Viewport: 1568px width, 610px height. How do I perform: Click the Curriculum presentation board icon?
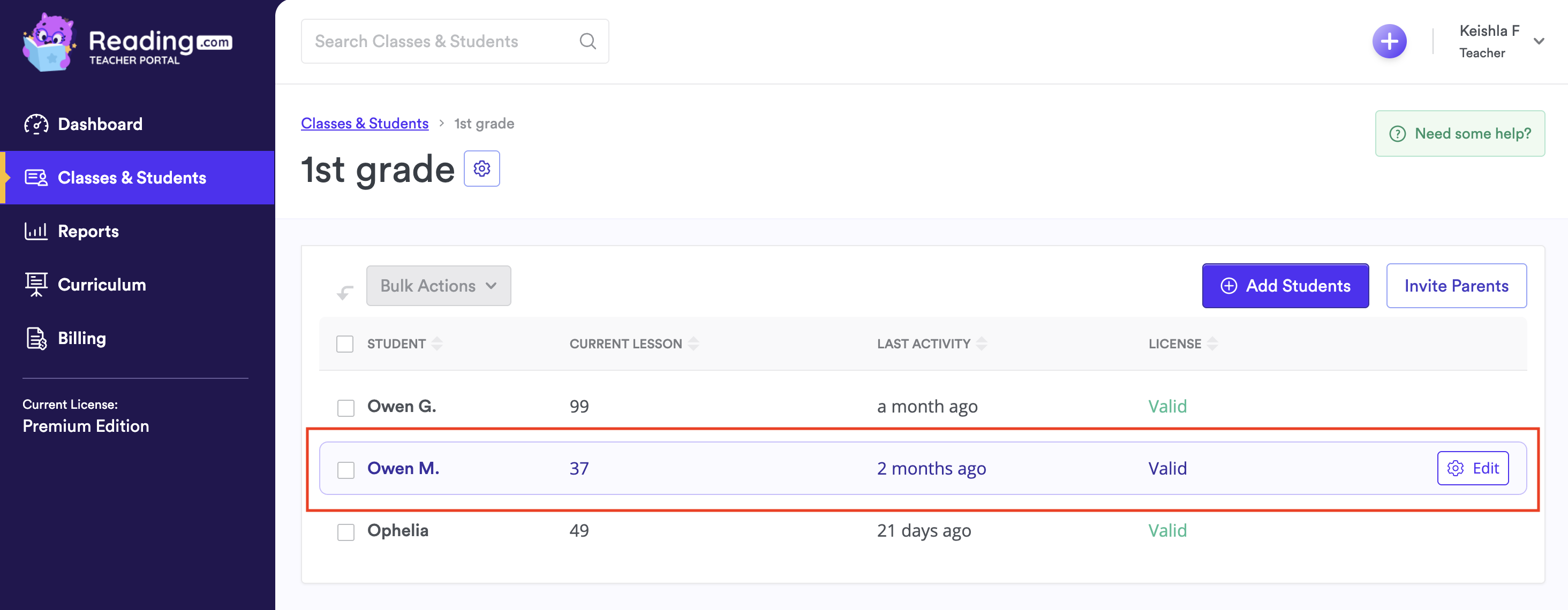click(36, 285)
